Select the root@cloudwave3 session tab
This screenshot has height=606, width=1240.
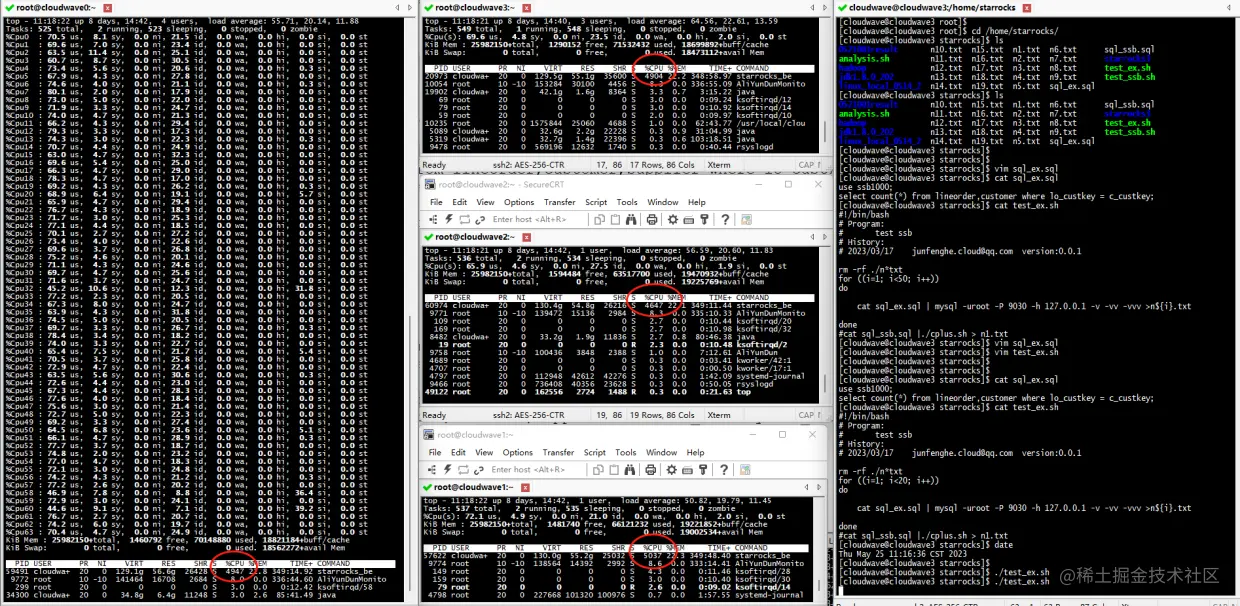tap(475, 7)
